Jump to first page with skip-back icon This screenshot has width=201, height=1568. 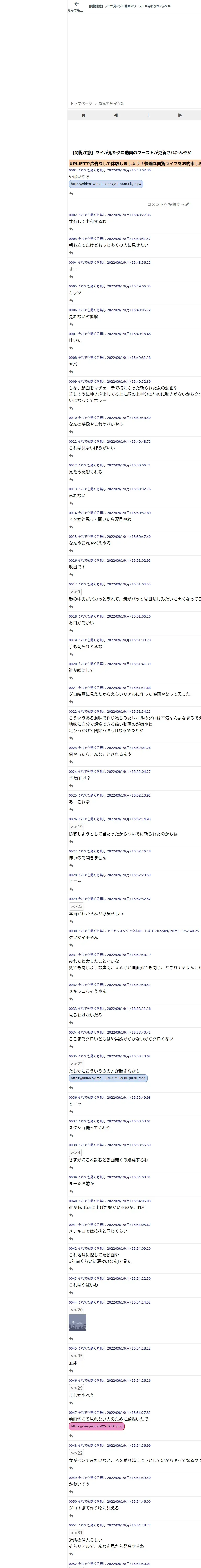83,115
